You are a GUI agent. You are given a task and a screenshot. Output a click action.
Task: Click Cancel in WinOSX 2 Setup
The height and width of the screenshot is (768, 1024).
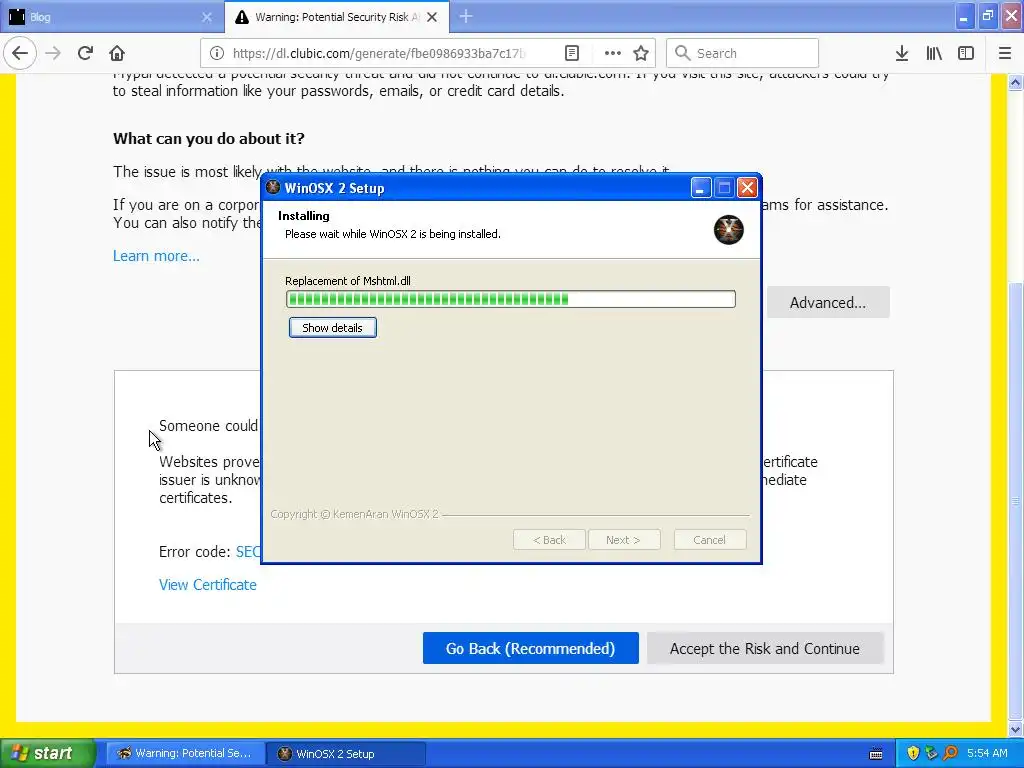(709, 540)
